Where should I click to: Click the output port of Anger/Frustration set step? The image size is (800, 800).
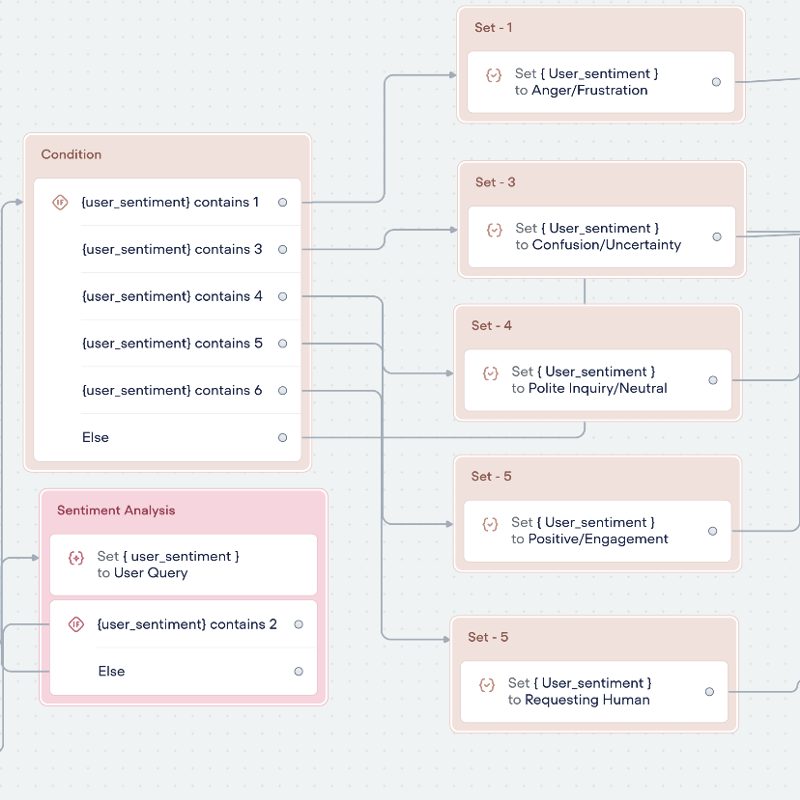[716, 82]
